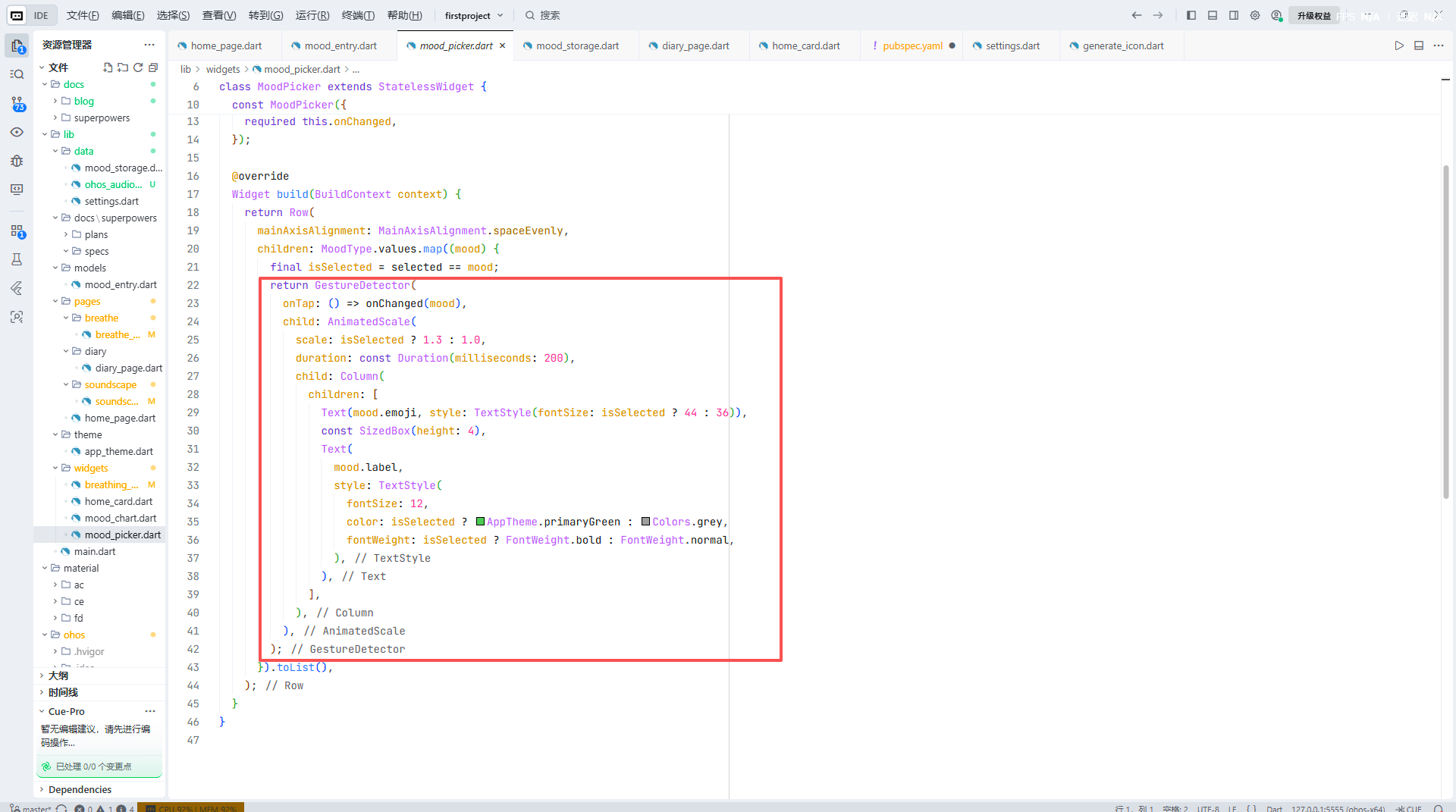Open app_theme.dart in the file tree
The height and width of the screenshot is (812, 1456).
[118, 451]
